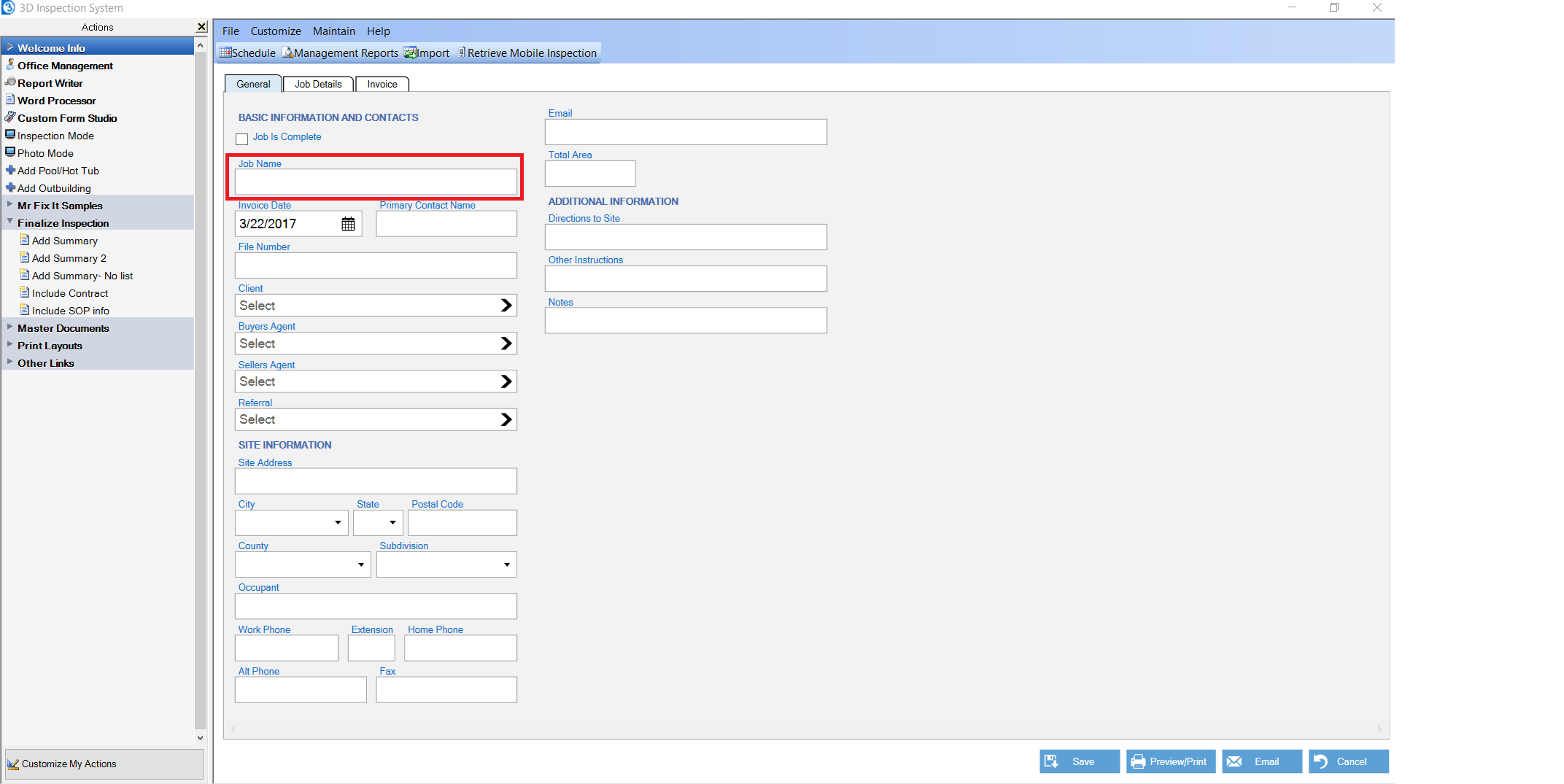This screenshot has width=1564, height=784.
Task: Click the Add Pool/Hot Tub plus icon
Action: 10,170
